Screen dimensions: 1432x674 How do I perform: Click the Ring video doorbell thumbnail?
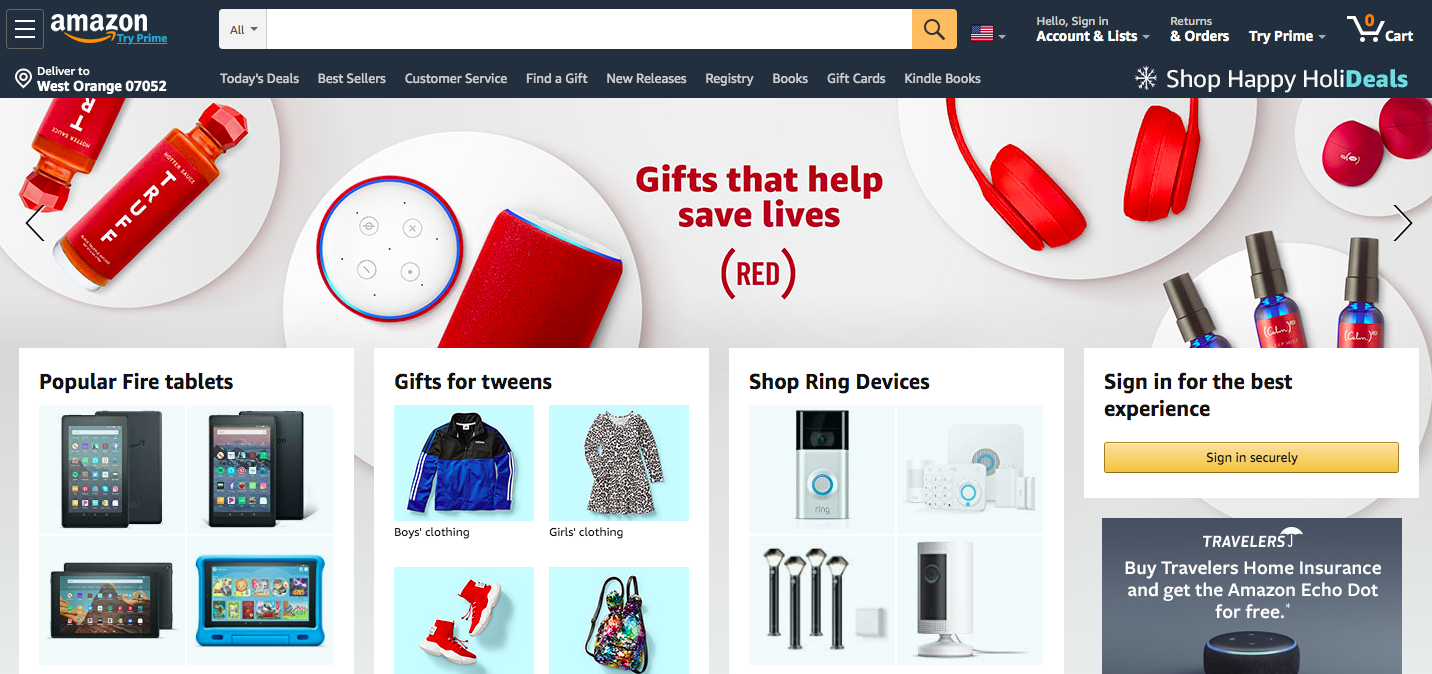tap(822, 468)
